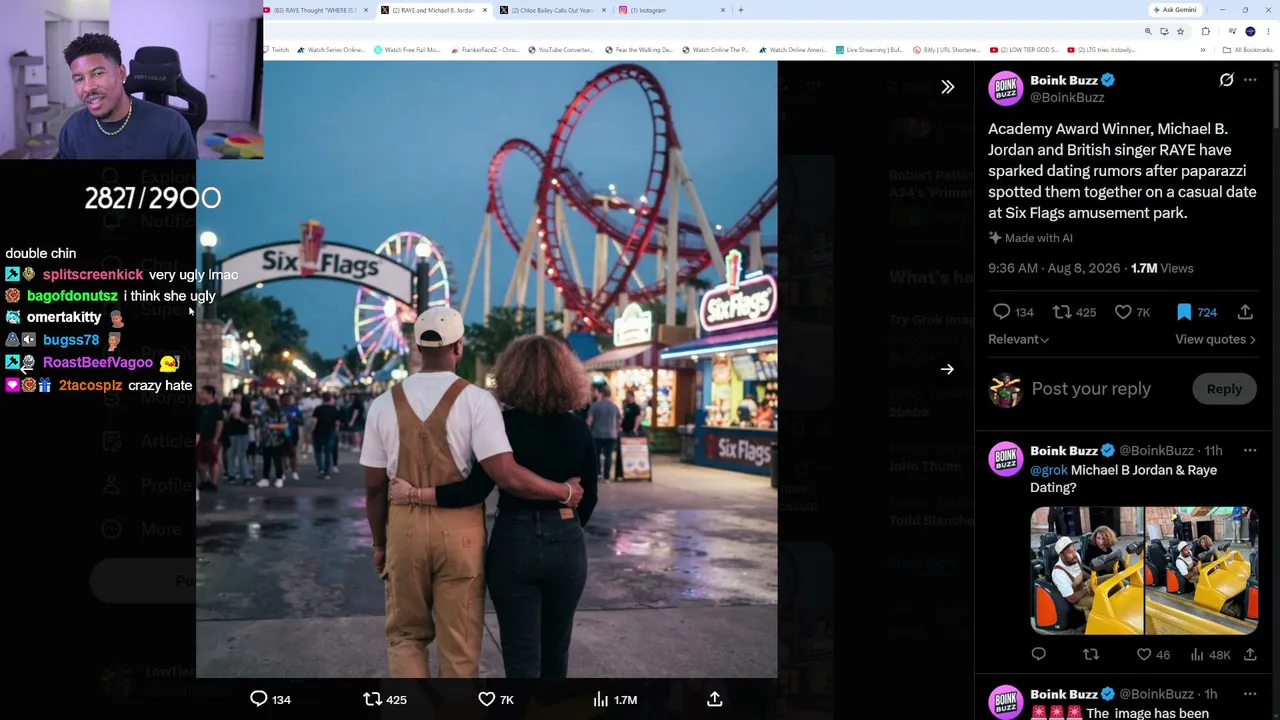Open the All Bookmarks folder

point(1247,50)
